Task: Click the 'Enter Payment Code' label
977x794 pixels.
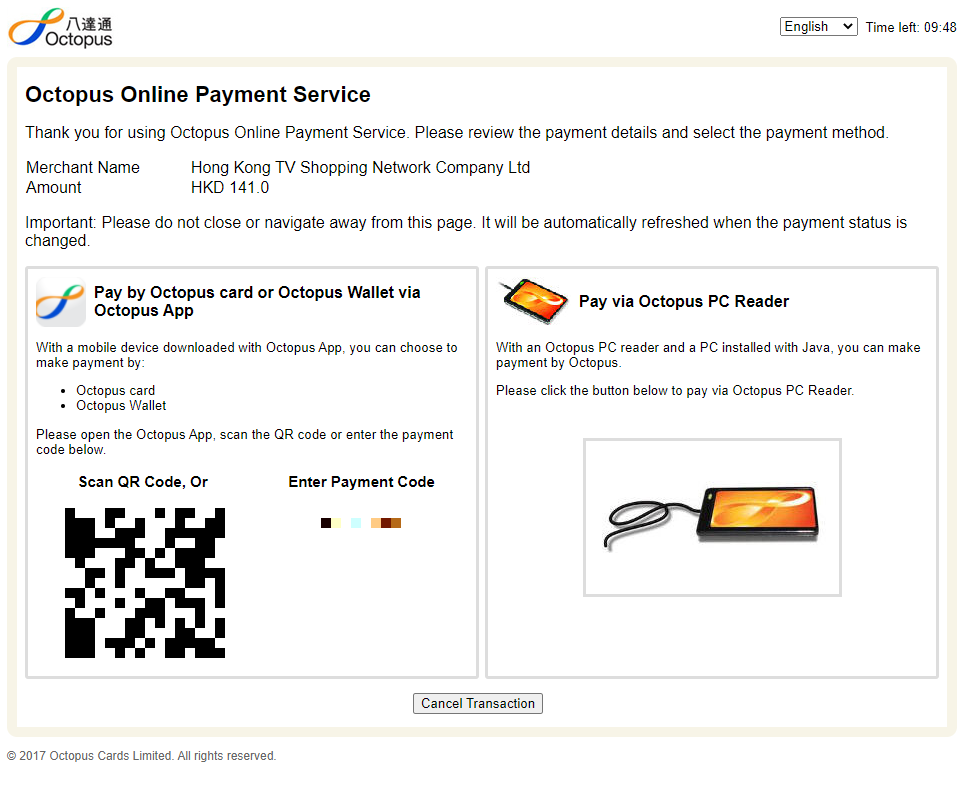Action: pyautogui.click(x=361, y=482)
